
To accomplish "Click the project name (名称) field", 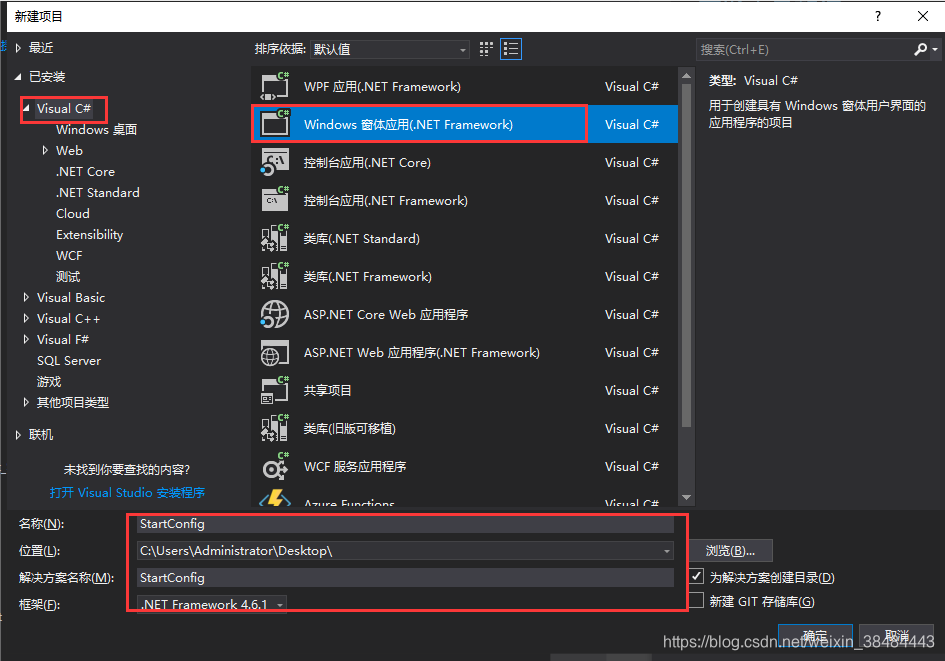I will pos(405,524).
